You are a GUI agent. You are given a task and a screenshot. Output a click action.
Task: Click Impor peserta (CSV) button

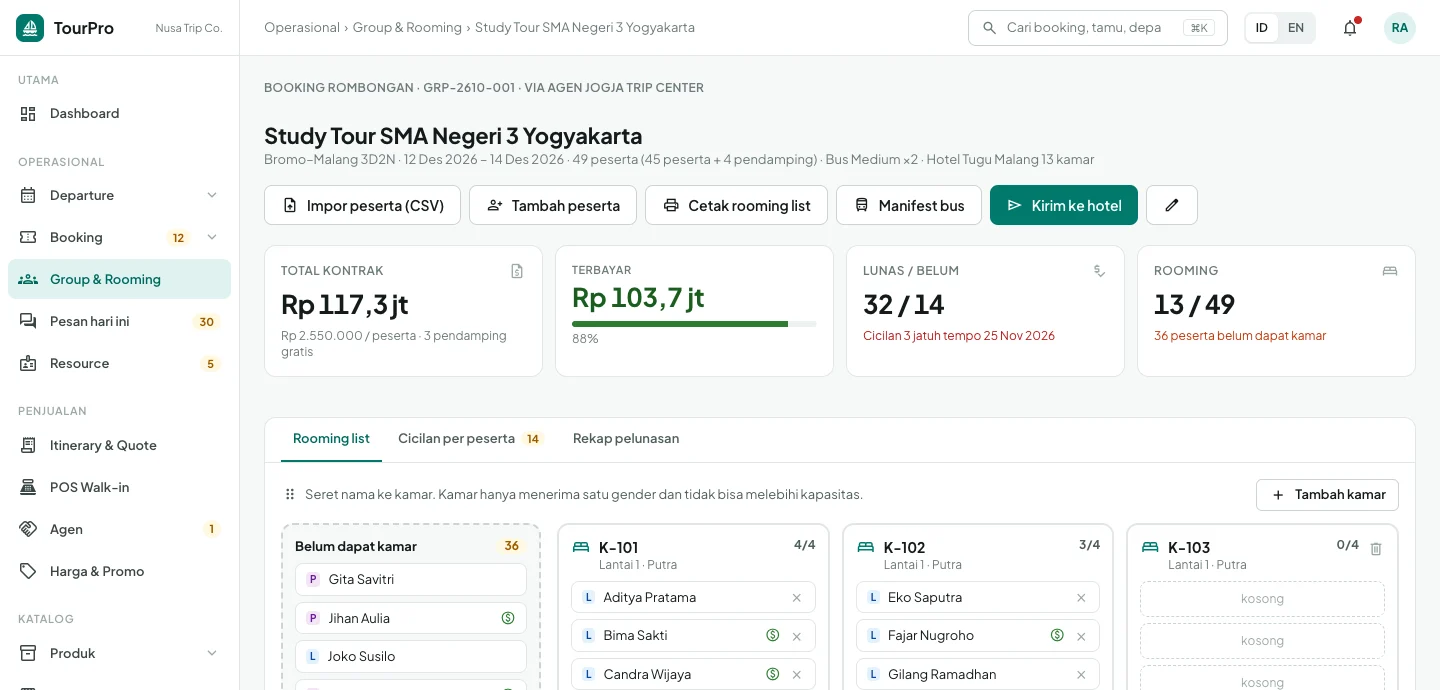(362, 205)
